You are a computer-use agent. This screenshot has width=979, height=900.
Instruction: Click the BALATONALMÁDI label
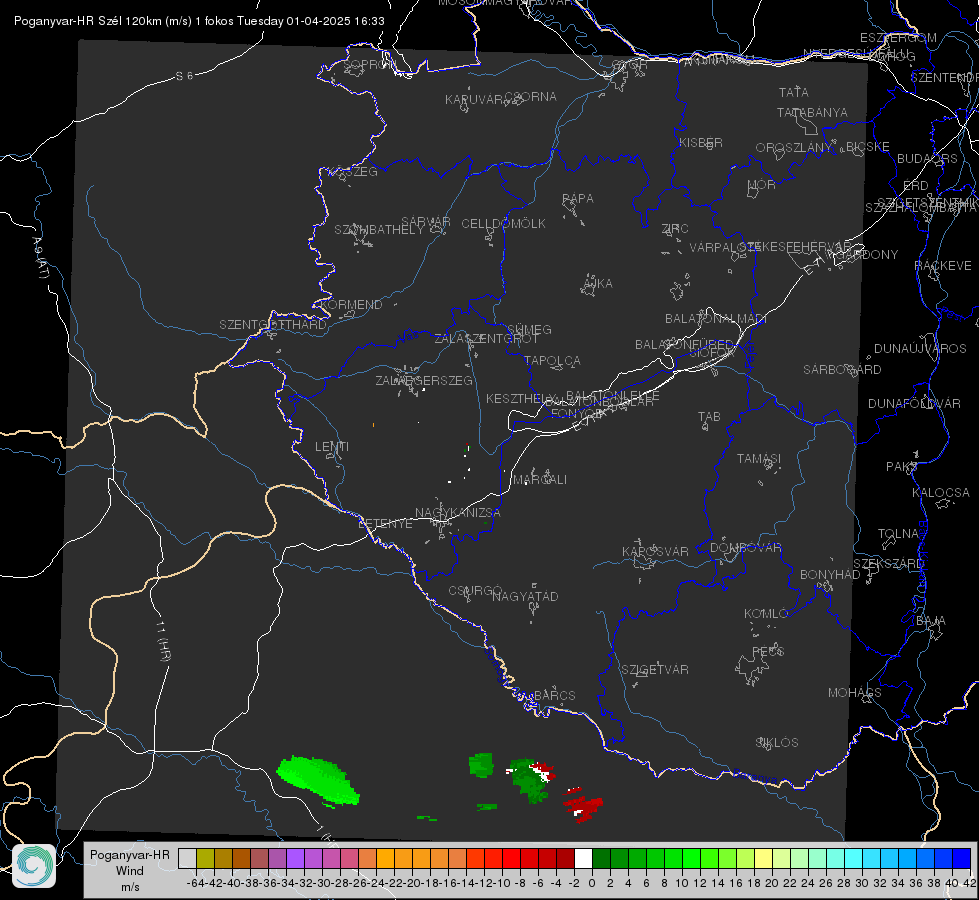coord(716,319)
